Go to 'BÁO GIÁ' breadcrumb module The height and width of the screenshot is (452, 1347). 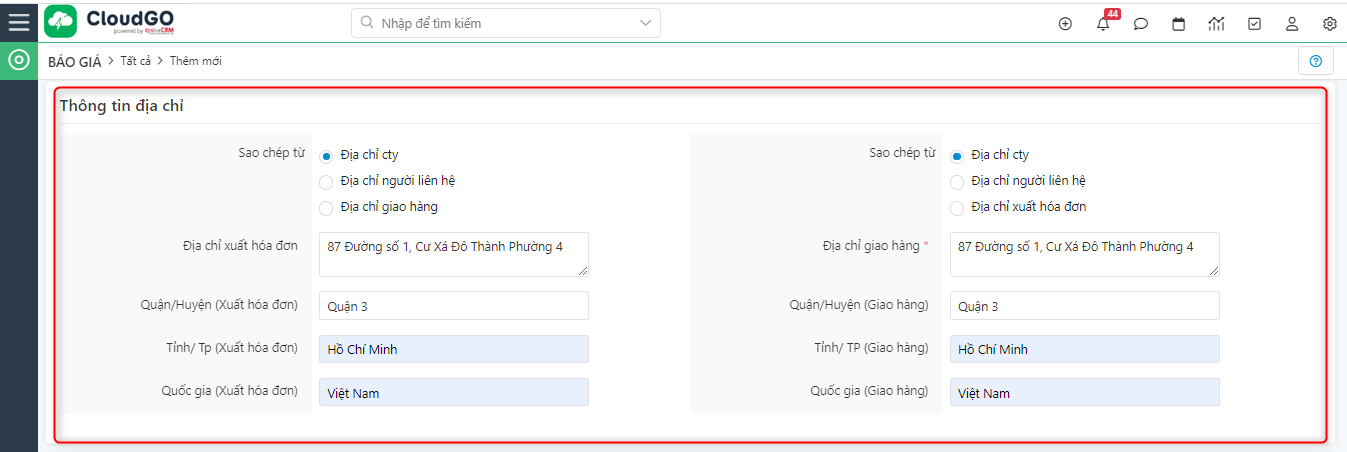point(75,62)
